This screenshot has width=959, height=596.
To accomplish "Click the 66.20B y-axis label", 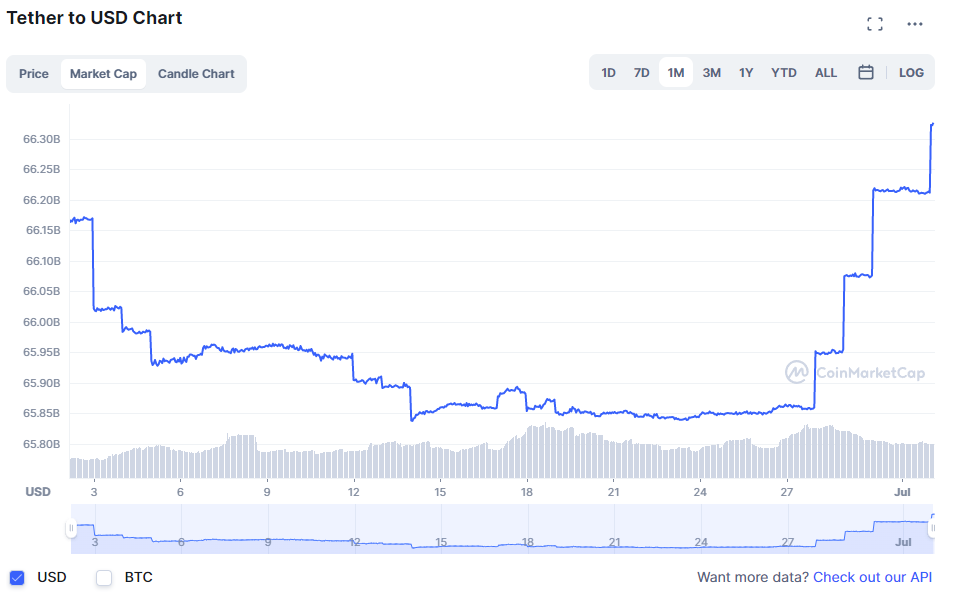I will click(x=42, y=200).
